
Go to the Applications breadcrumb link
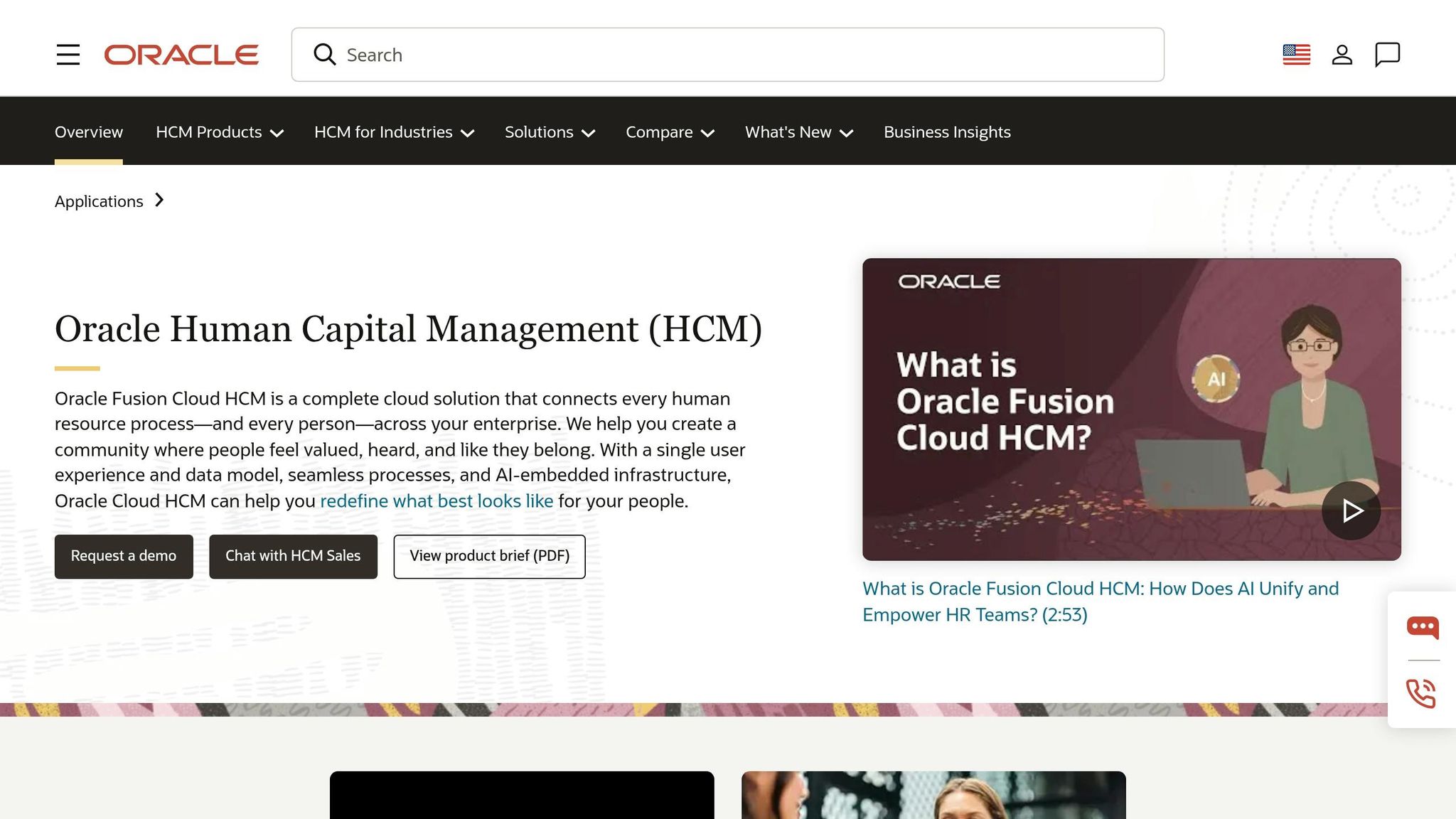click(x=99, y=201)
